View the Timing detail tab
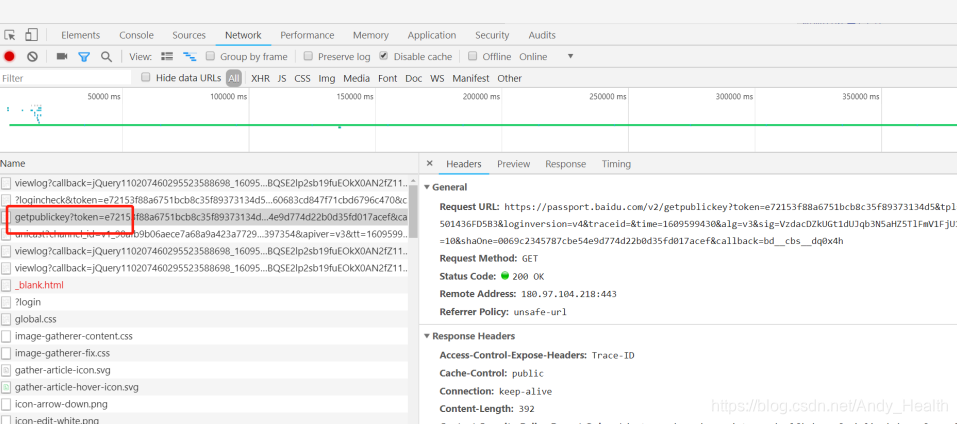 (616, 164)
